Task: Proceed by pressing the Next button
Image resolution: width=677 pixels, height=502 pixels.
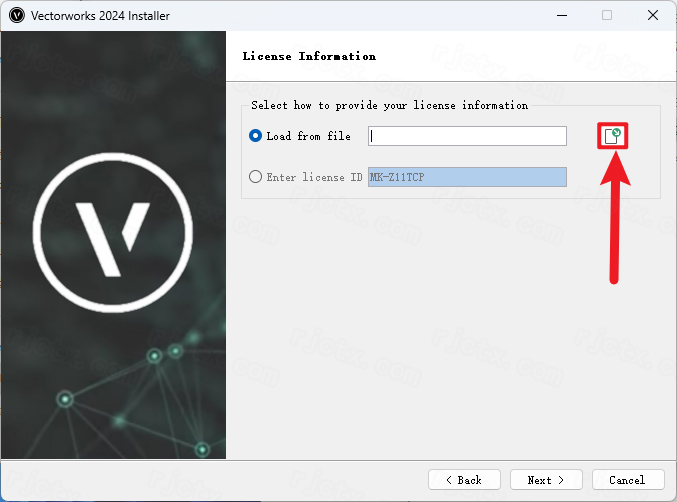Action: pos(546,480)
